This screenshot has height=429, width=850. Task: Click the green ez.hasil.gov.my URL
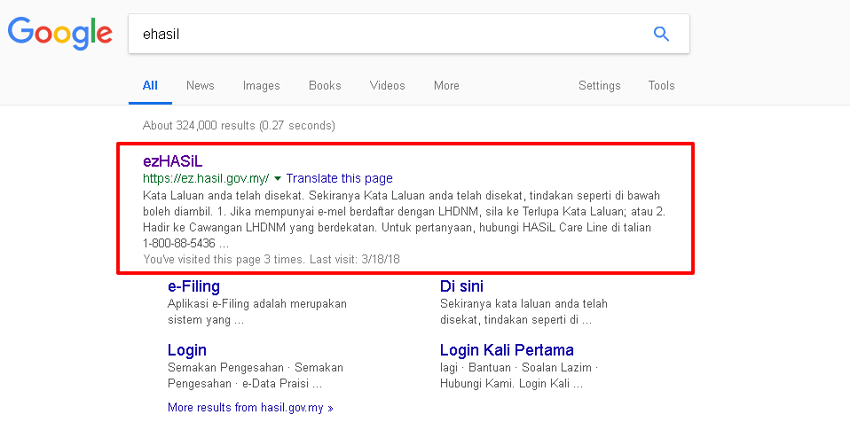[205, 178]
